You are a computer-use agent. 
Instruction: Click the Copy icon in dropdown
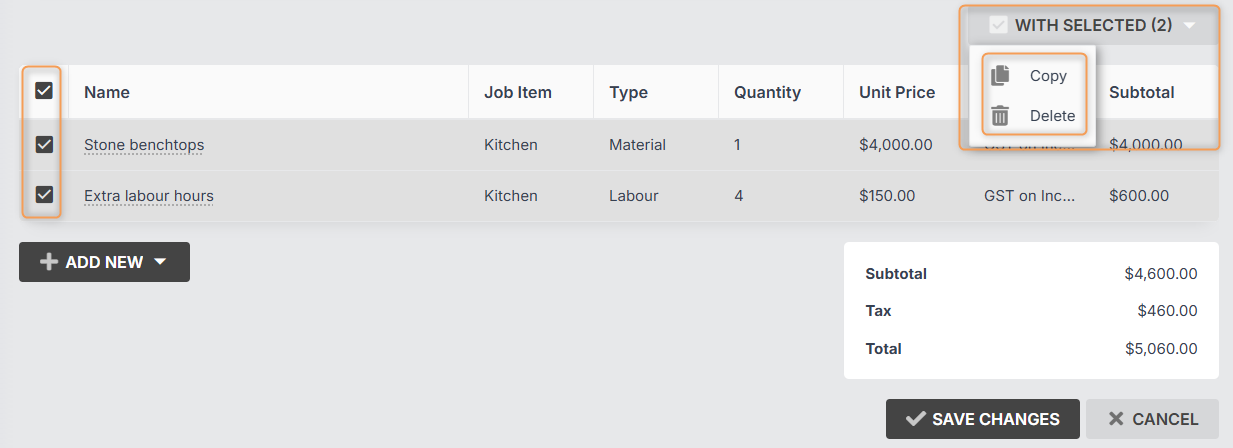[1000, 76]
